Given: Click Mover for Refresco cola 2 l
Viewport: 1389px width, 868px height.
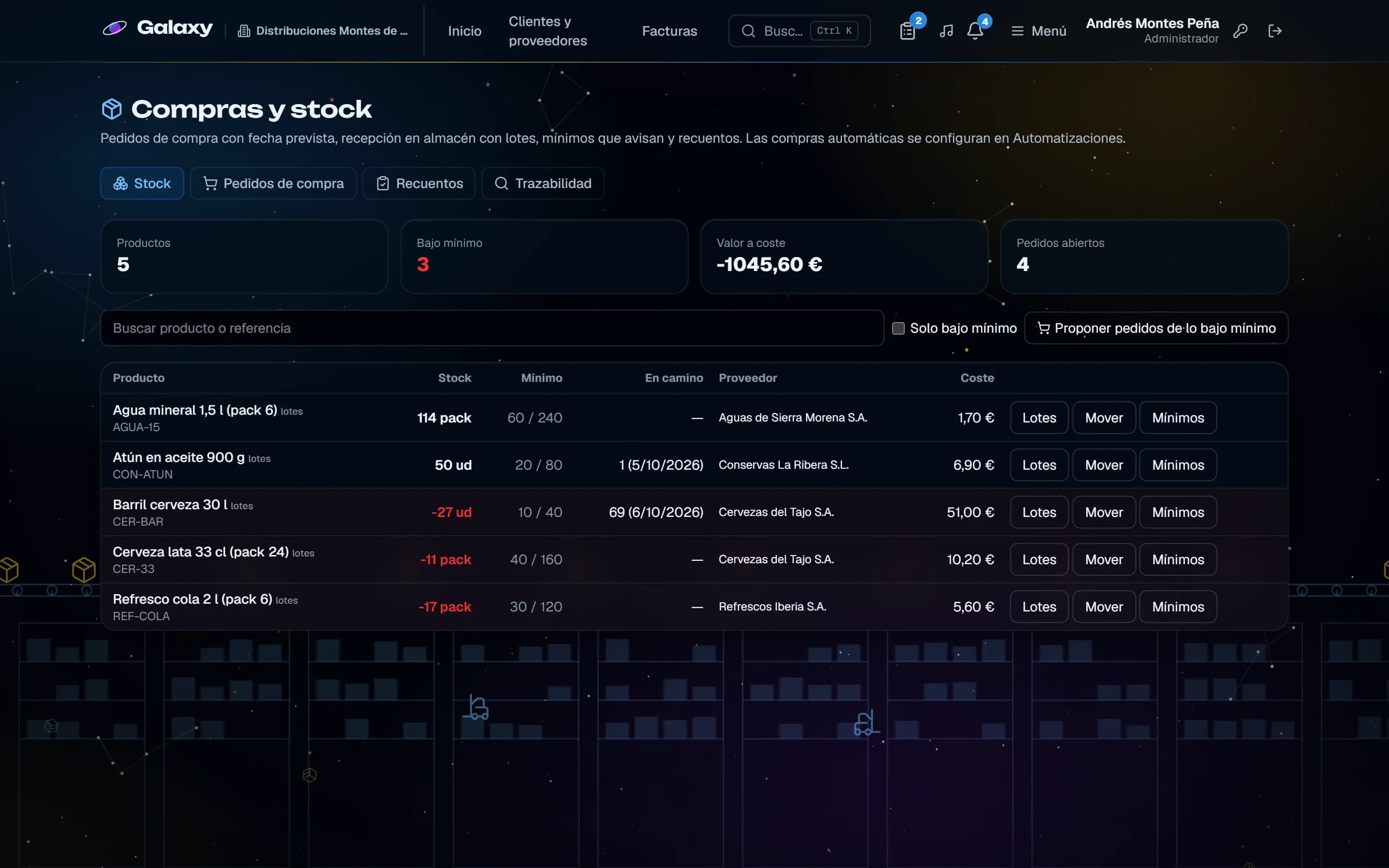Looking at the screenshot, I should point(1104,607).
